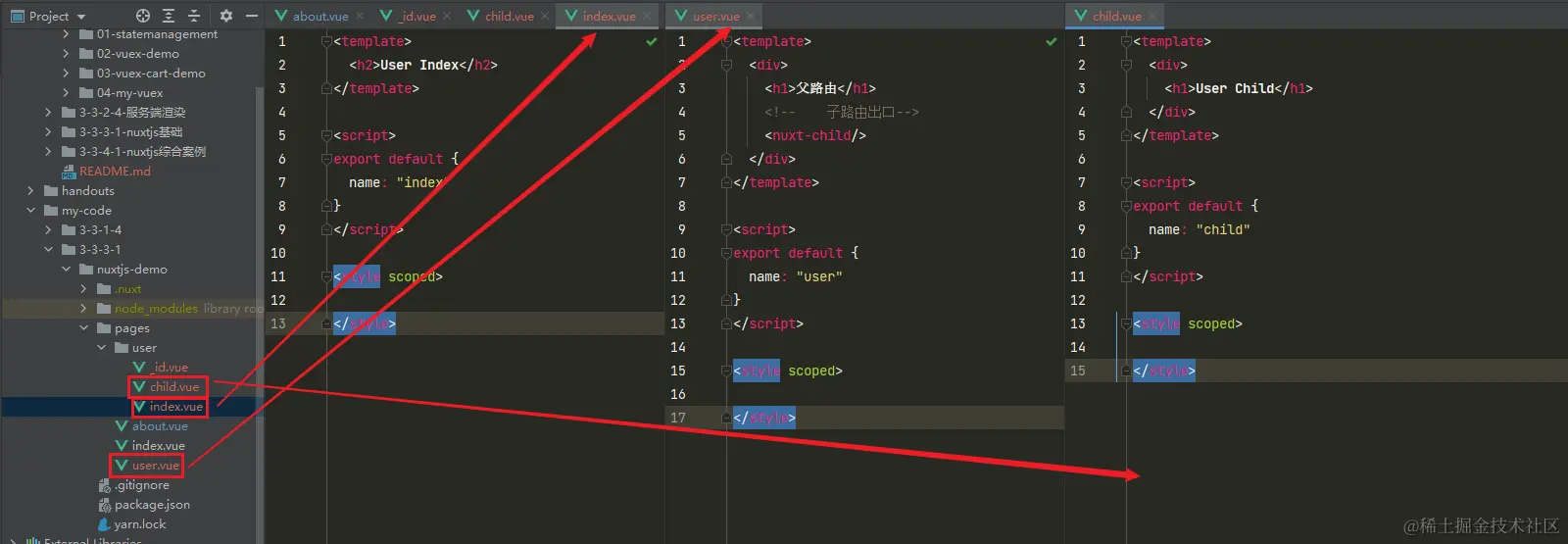Open child.vue in the project tree

(174, 387)
